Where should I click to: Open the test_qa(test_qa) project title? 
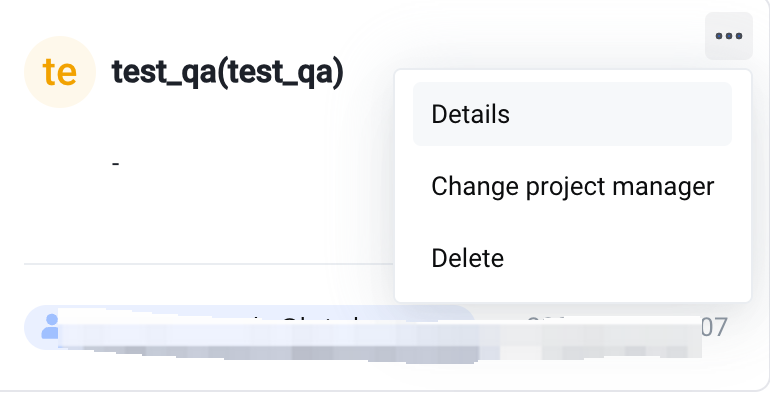(227, 73)
